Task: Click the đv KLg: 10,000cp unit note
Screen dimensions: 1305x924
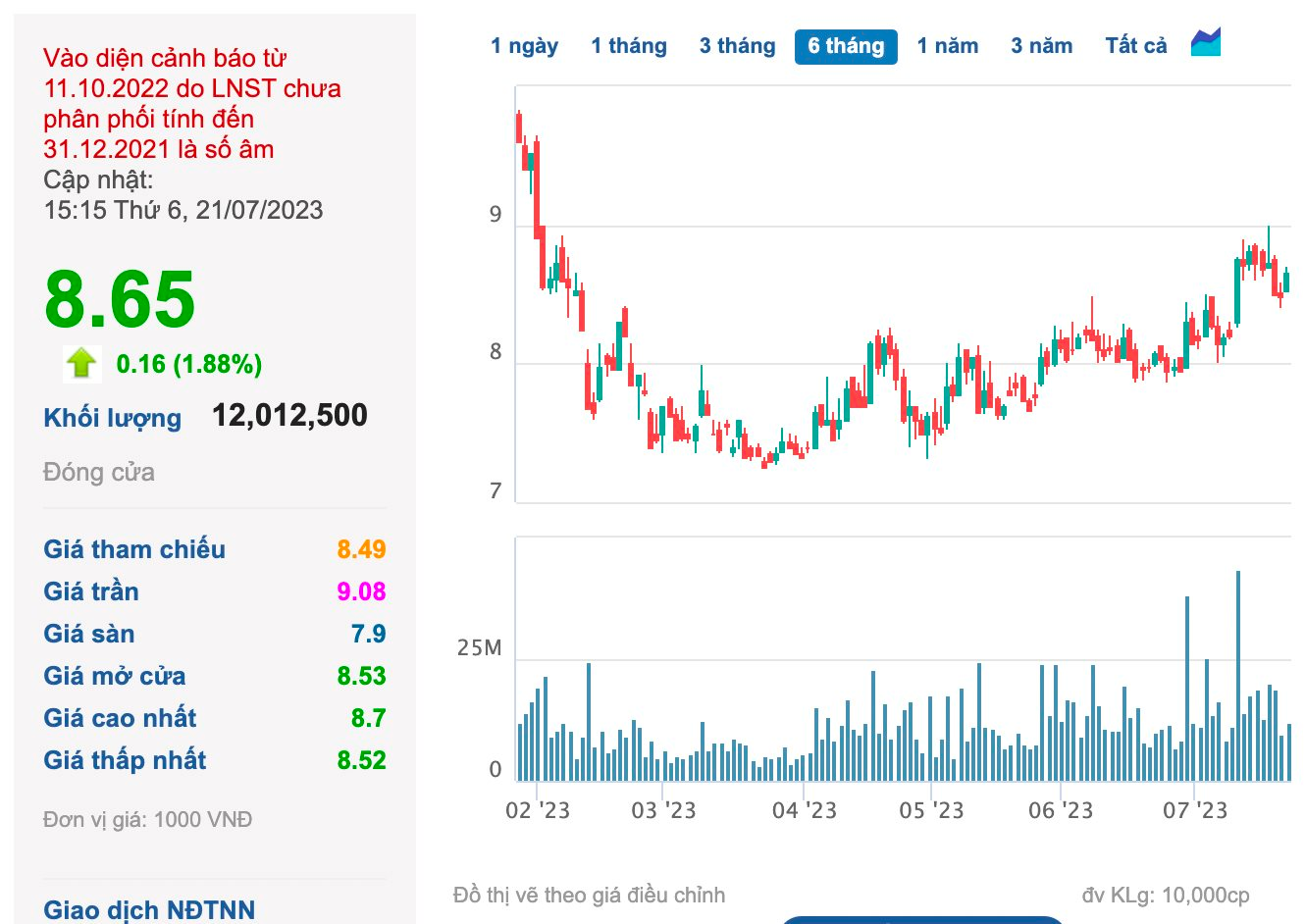Action: point(1166,895)
